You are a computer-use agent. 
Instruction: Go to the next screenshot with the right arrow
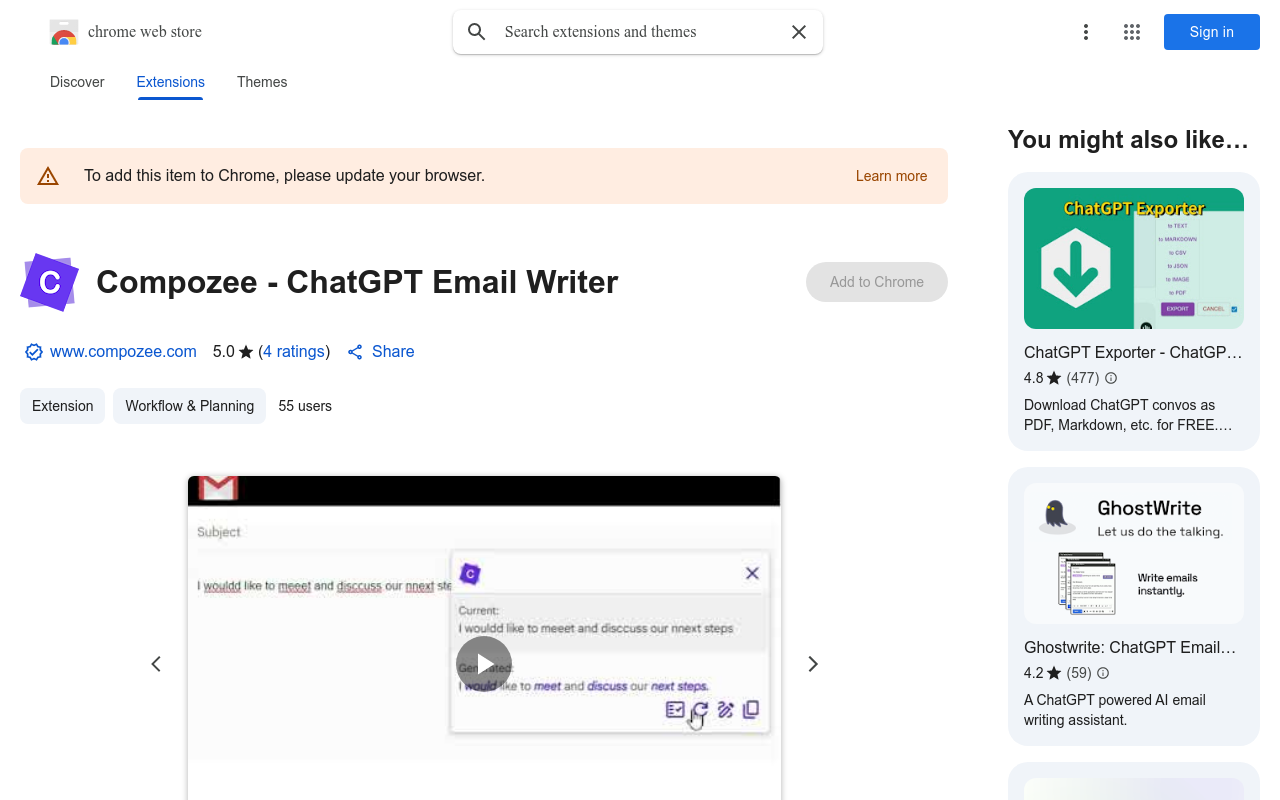[813, 664]
